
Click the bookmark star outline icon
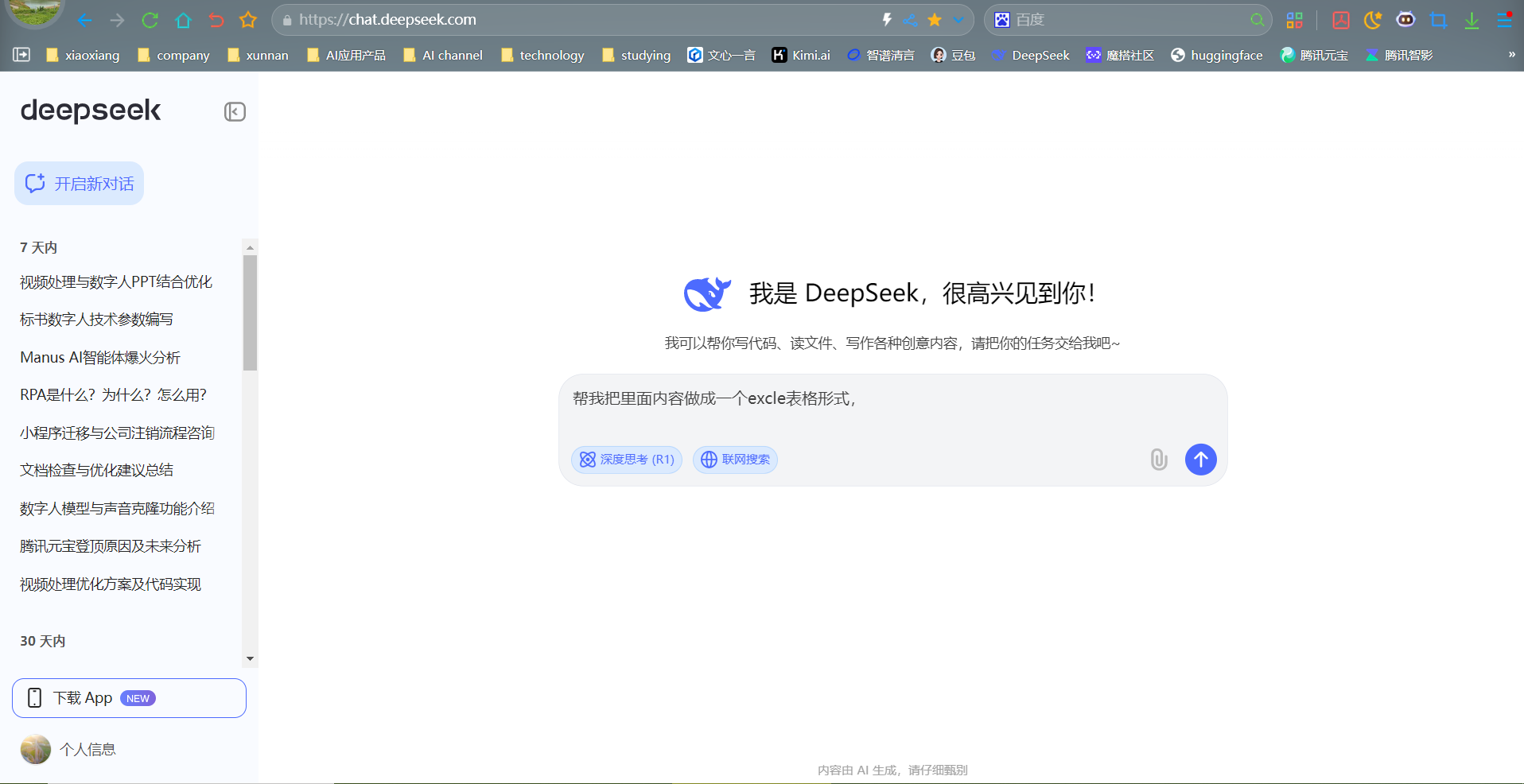click(248, 20)
